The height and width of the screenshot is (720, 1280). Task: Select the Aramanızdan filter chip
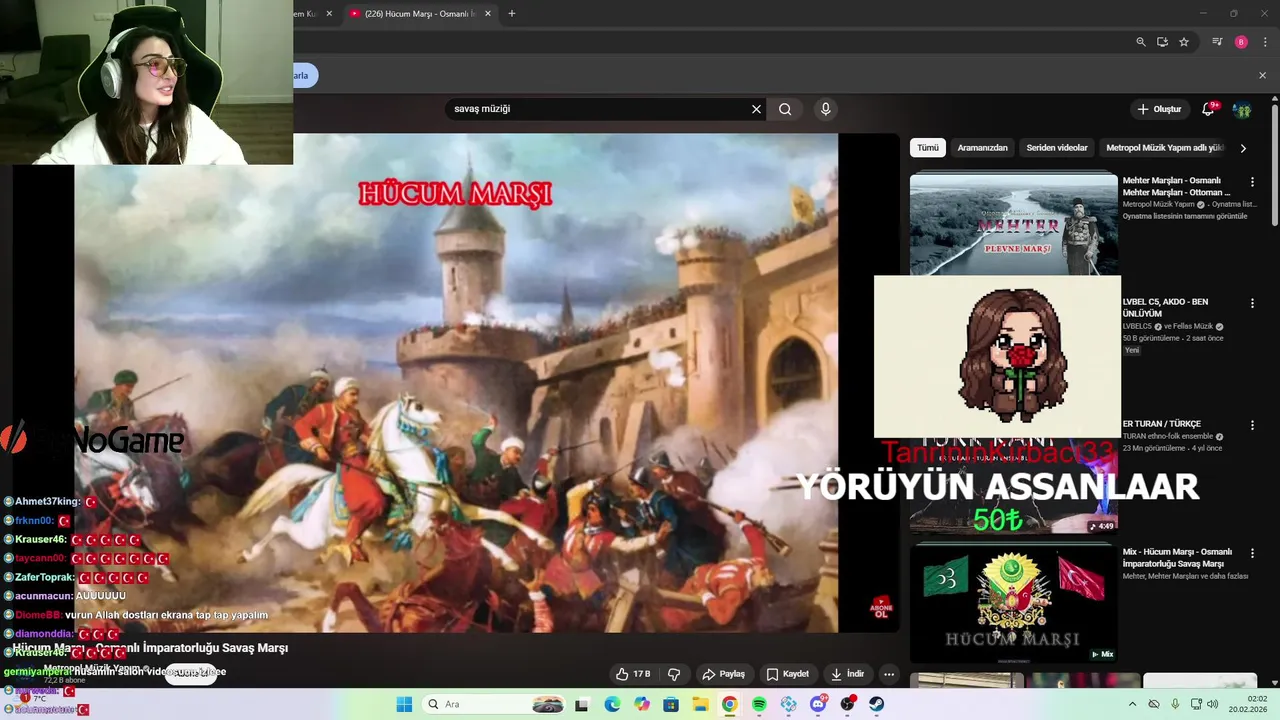[x=982, y=148]
